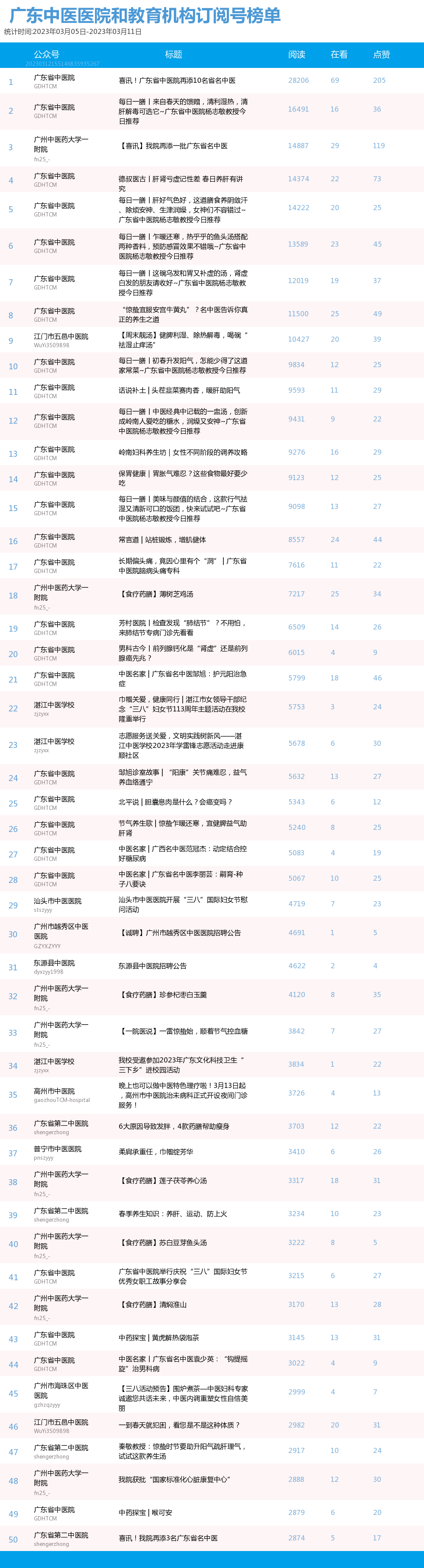The height and width of the screenshot is (1568, 424).
Task: Open title 中药探宝丨喉可安
Action: pos(145,1513)
